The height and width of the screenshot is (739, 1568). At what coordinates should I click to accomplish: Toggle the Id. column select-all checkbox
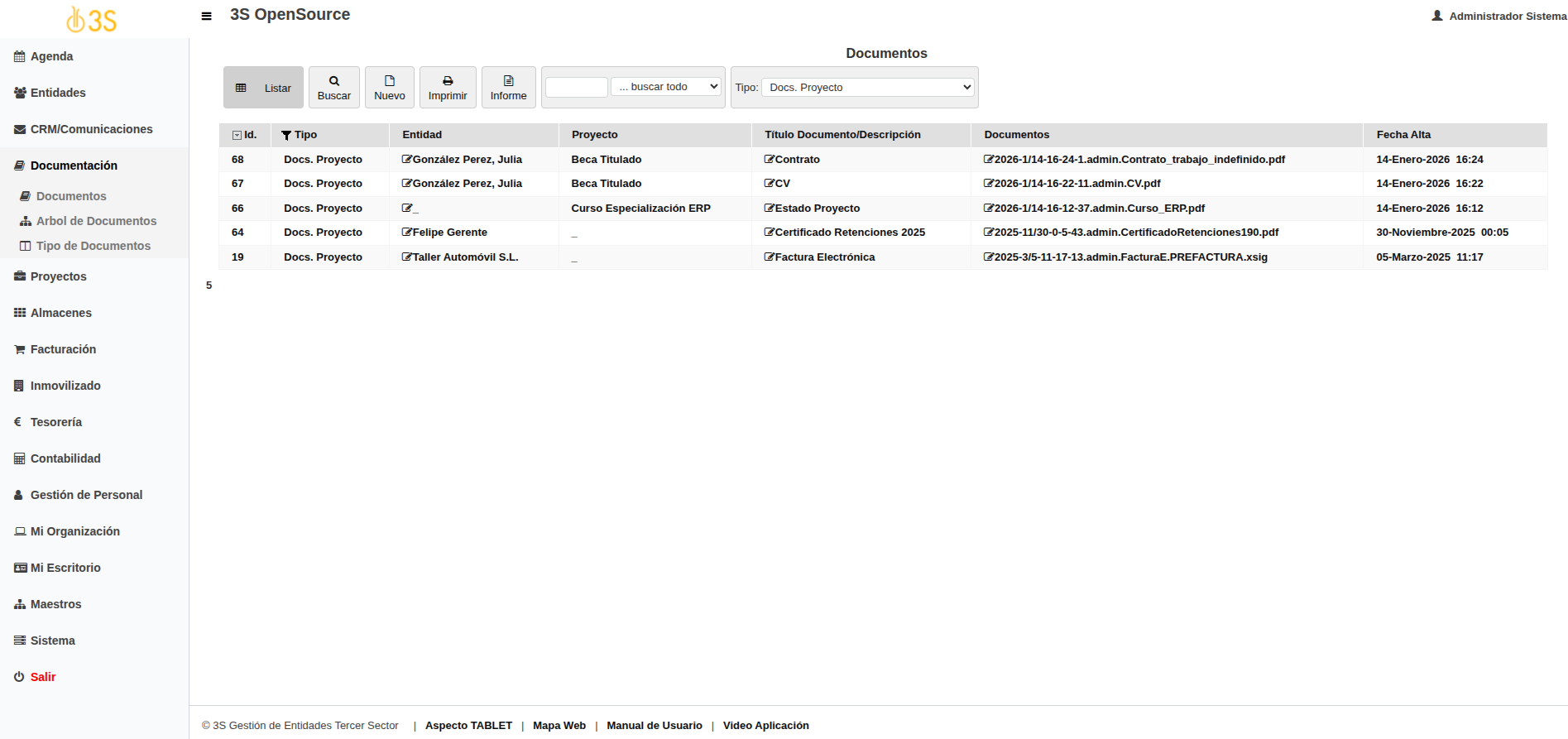pos(237,136)
